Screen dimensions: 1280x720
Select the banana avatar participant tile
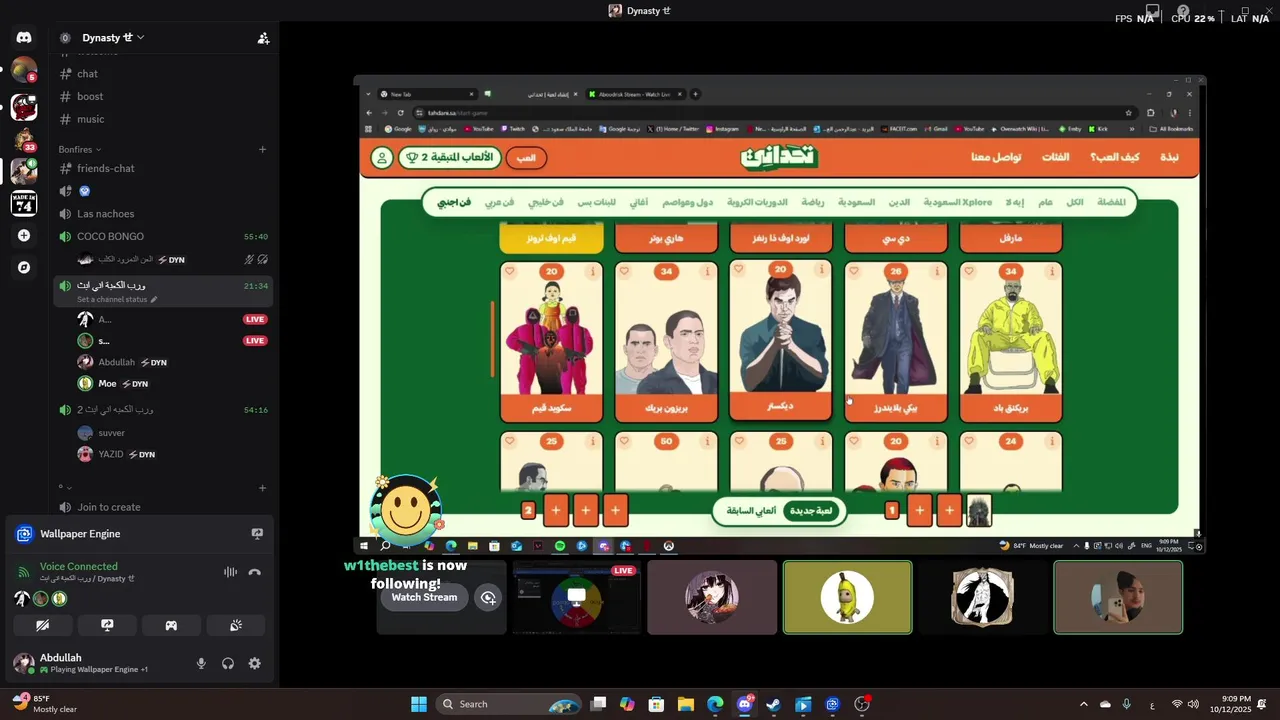click(847, 598)
